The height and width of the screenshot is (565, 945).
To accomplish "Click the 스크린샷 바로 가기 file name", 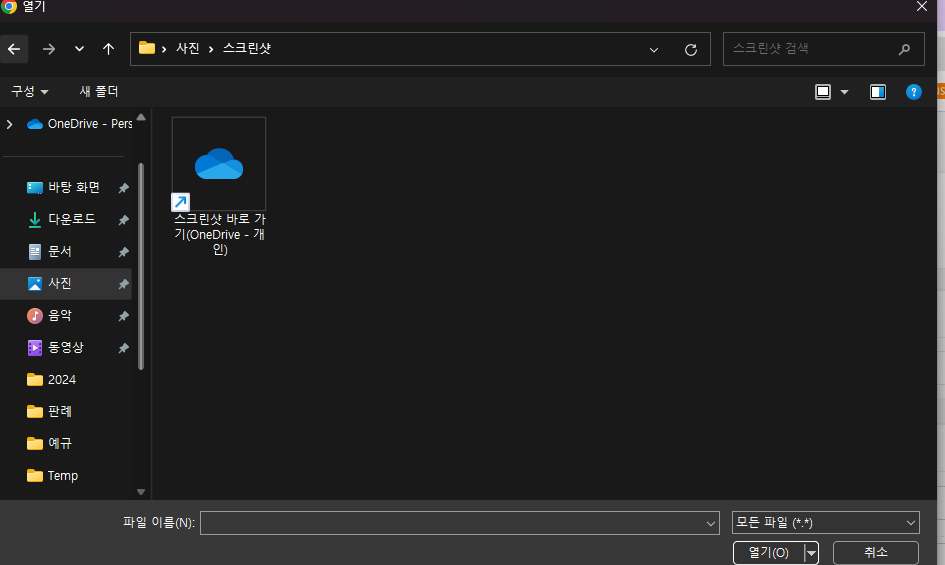I will [220, 234].
